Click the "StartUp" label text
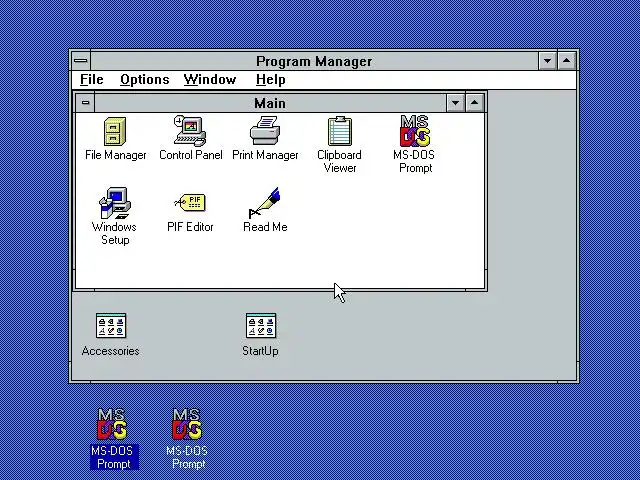The width and height of the screenshot is (640, 480). [x=260, y=351]
